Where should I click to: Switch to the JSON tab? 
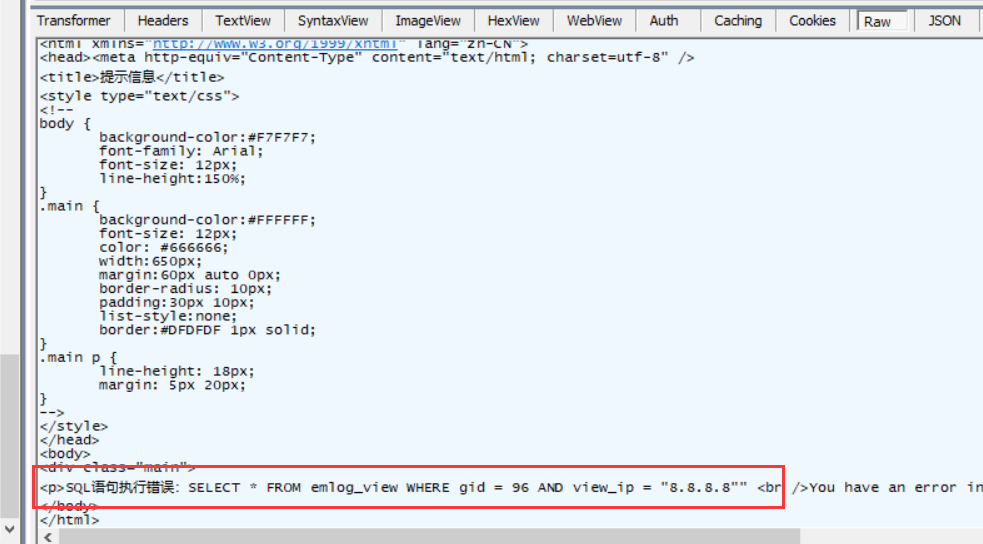pos(944,20)
